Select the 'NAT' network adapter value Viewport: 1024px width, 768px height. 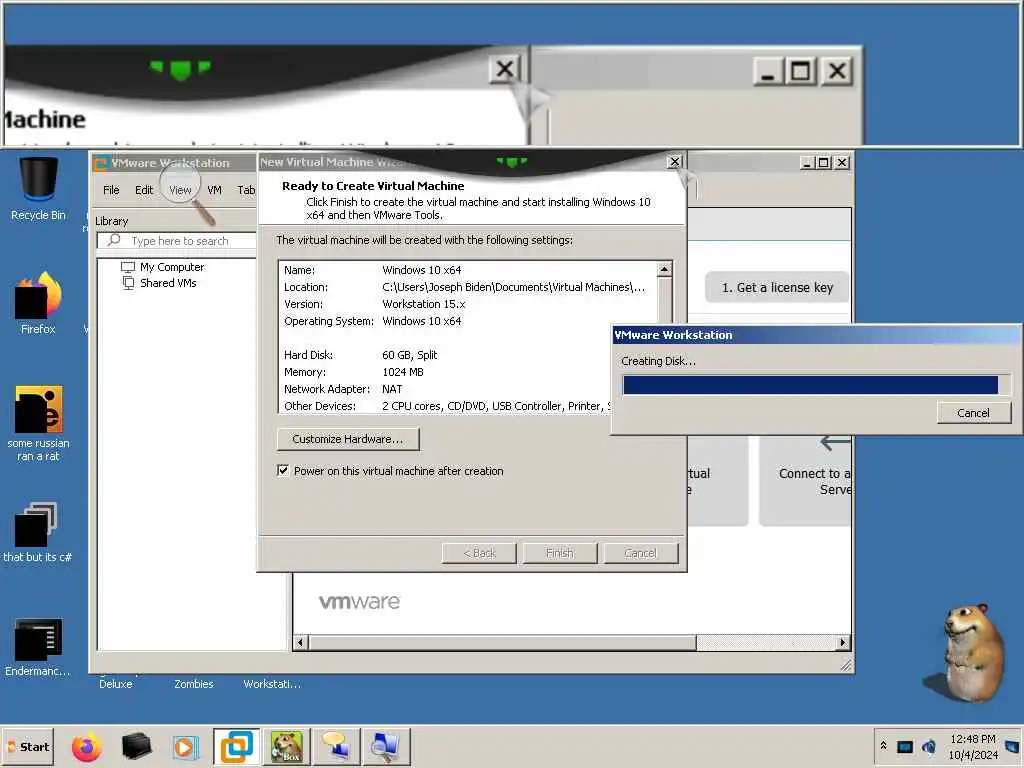(x=392, y=389)
